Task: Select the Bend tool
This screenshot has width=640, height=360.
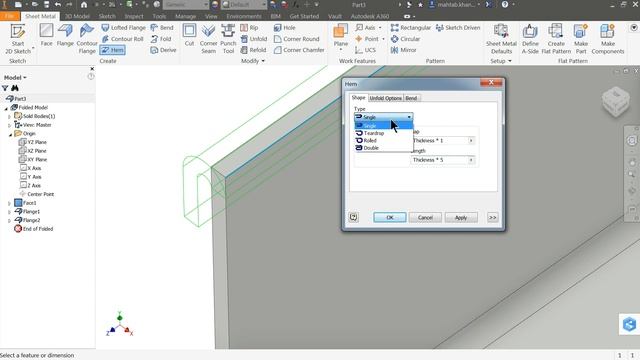Action: 162,28
